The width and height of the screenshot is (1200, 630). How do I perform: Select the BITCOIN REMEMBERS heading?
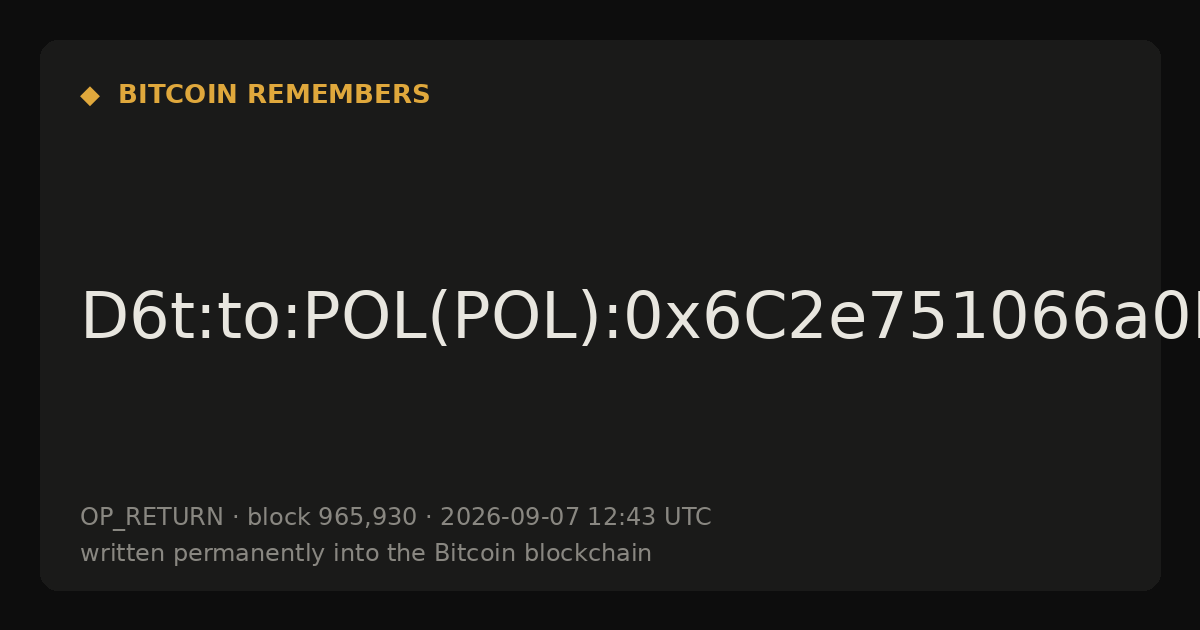(274, 95)
